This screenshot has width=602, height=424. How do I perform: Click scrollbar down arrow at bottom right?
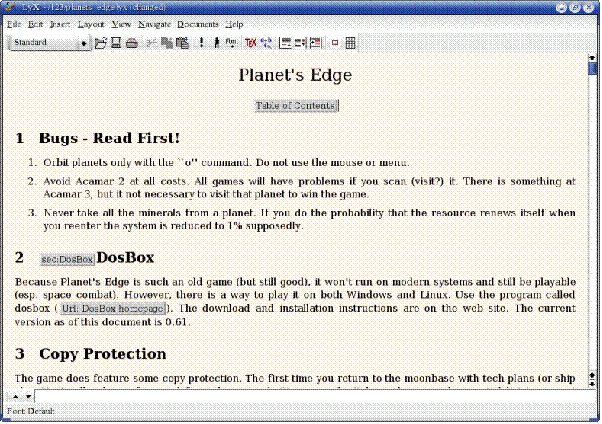(592, 383)
